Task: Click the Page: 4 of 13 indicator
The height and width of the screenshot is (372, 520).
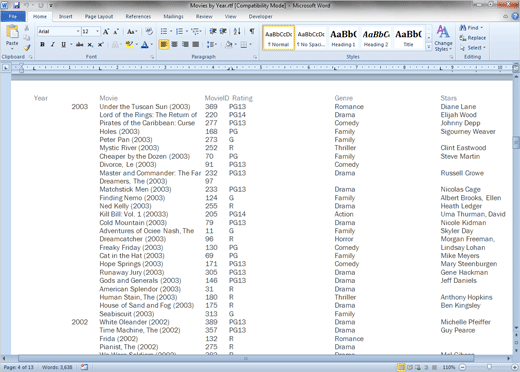Action: pos(19,367)
